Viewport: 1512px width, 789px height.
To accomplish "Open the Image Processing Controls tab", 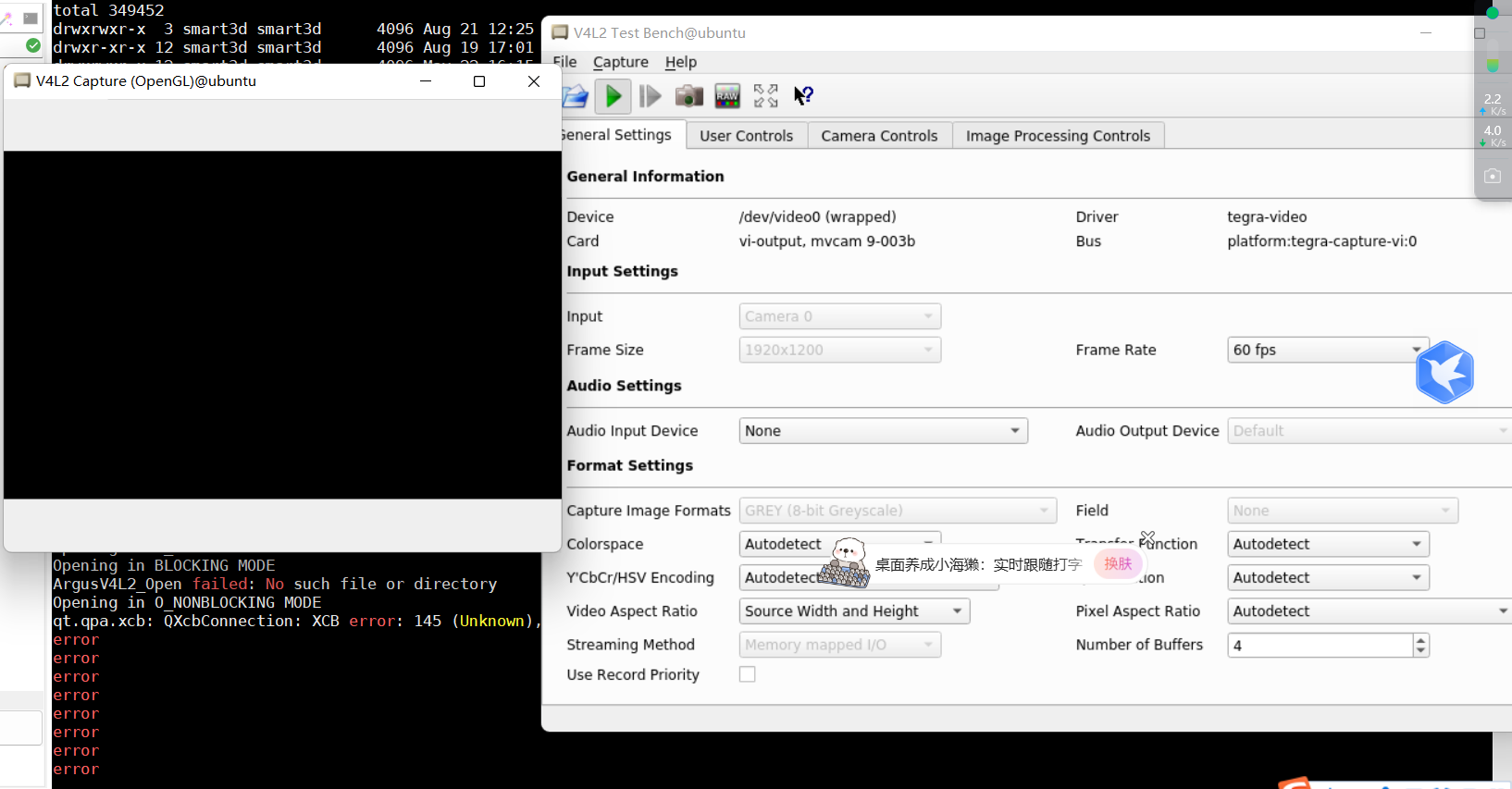I will coord(1058,136).
